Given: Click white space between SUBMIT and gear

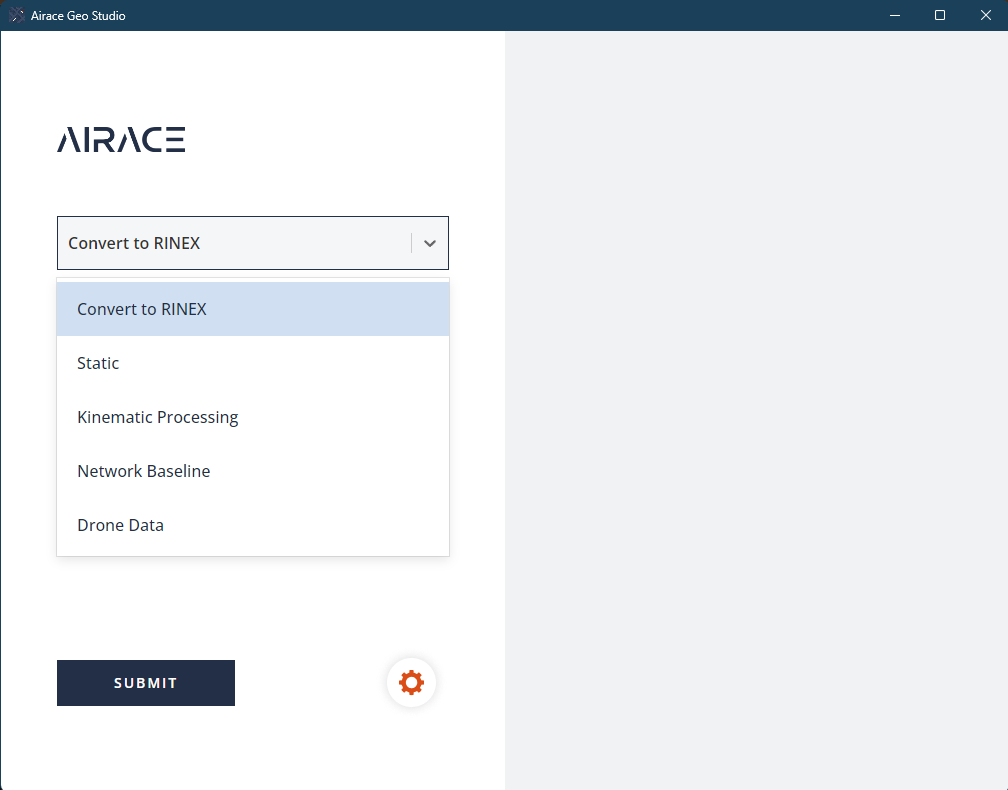Looking at the screenshot, I should (x=310, y=683).
